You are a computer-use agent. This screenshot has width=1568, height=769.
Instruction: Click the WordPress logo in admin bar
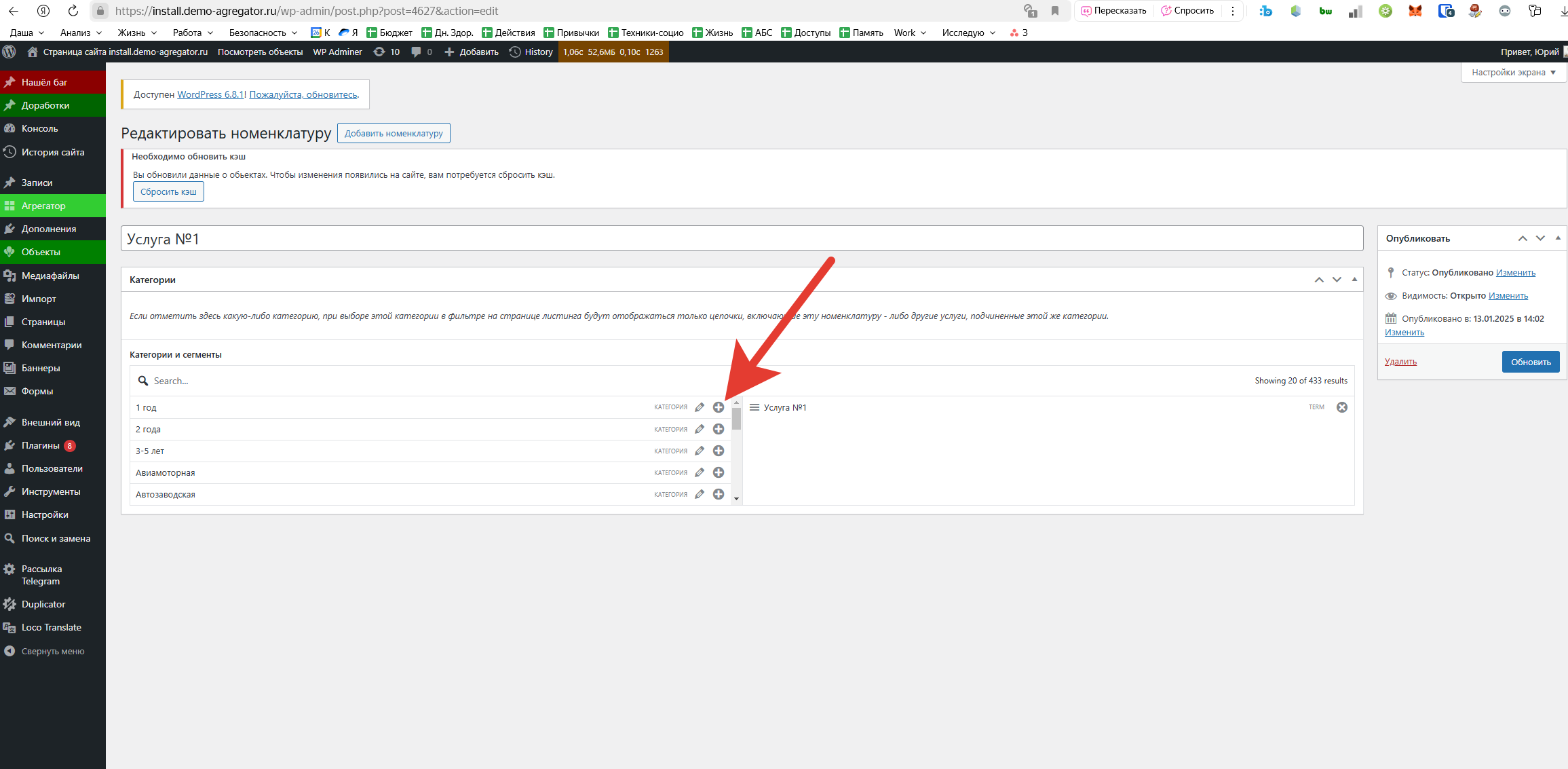pyautogui.click(x=9, y=52)
